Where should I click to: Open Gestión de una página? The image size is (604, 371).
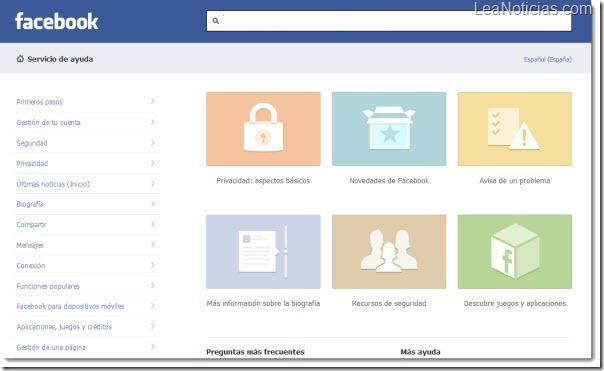(51, 347)
